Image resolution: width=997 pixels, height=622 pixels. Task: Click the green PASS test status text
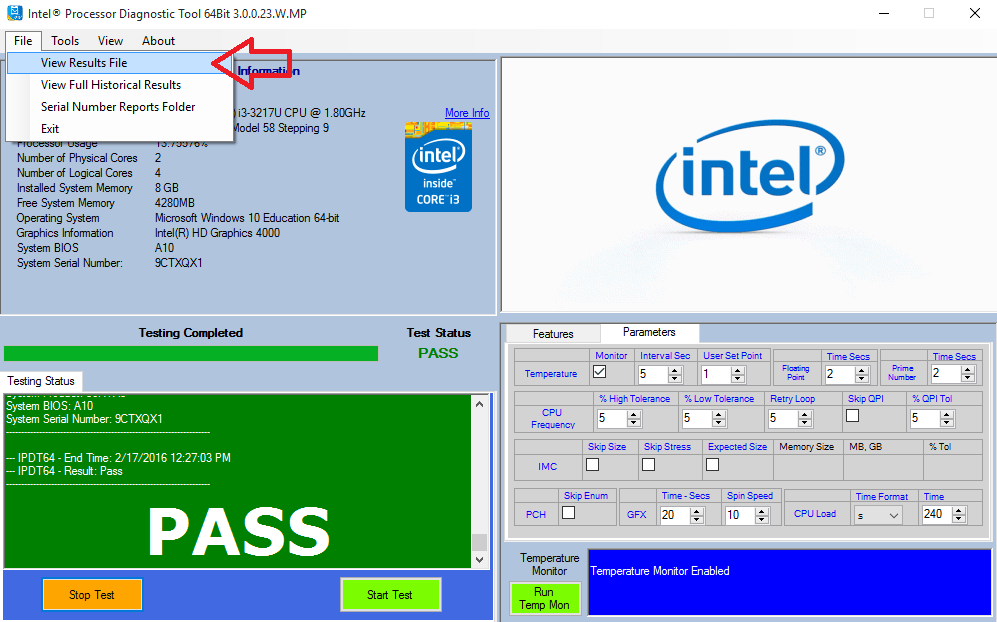[x=438, y=354]
